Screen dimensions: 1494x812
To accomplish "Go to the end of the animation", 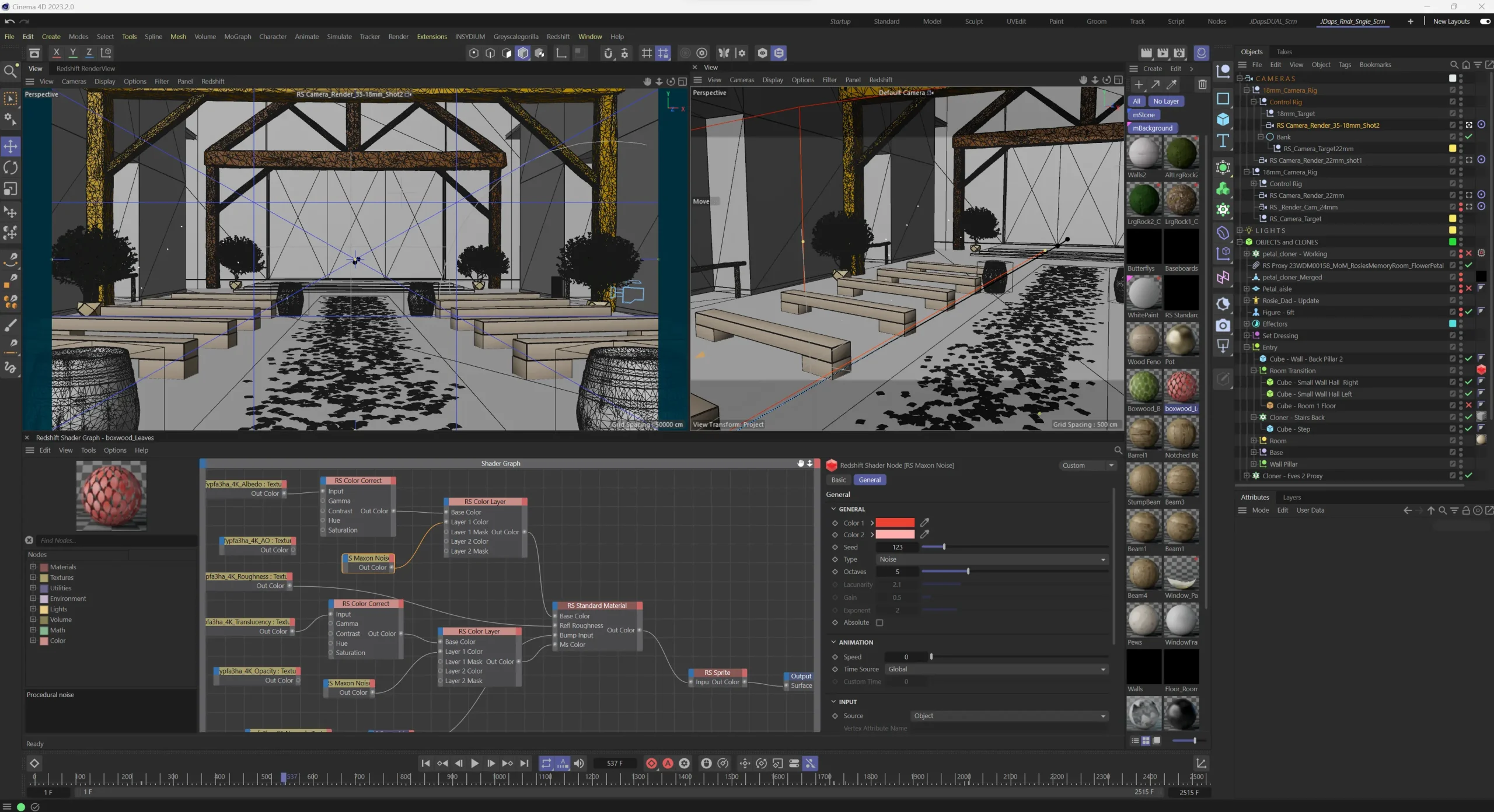I will (524, 763).
